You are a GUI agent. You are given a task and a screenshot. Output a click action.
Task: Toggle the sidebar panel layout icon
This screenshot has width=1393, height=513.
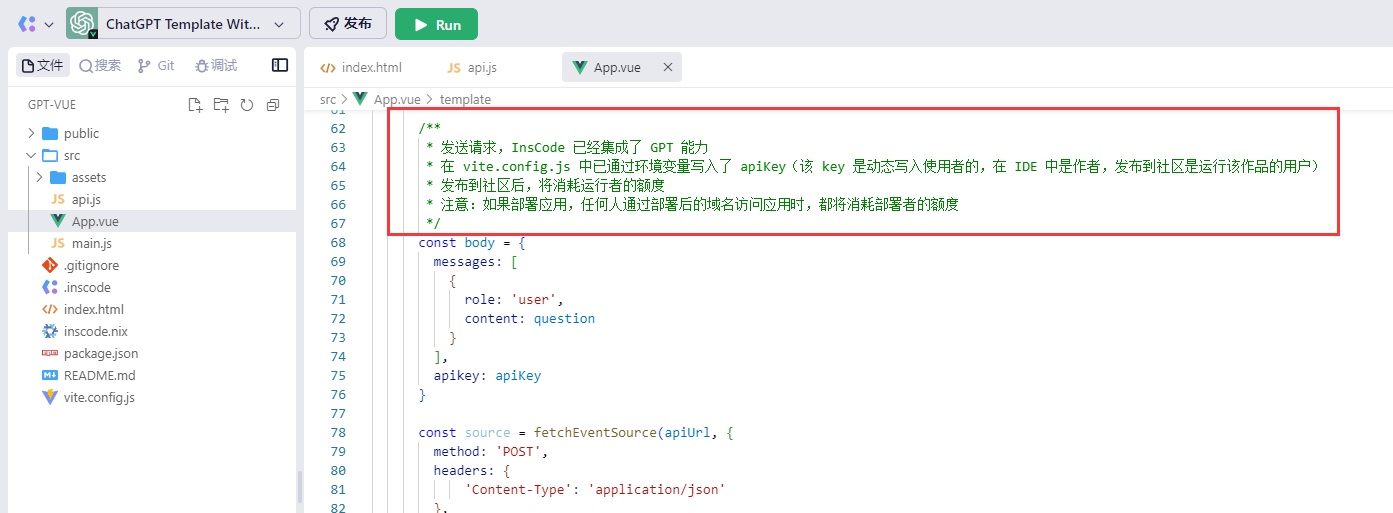tap(280, 65)
